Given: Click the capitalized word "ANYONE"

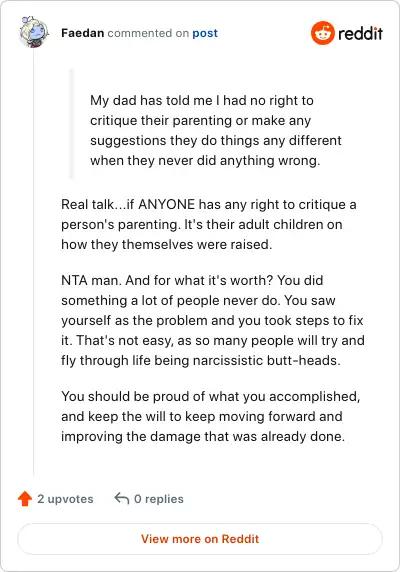Looking at the screenshot, I should 166,204.
